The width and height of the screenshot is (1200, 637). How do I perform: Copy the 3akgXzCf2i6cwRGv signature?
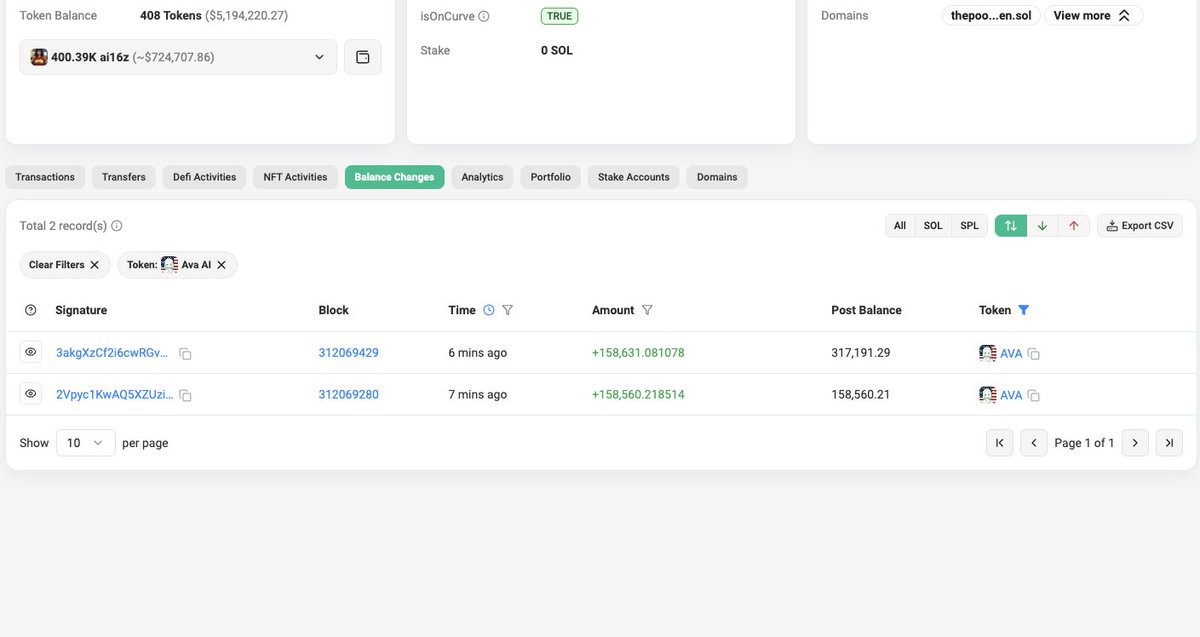(x=185, y=354)
